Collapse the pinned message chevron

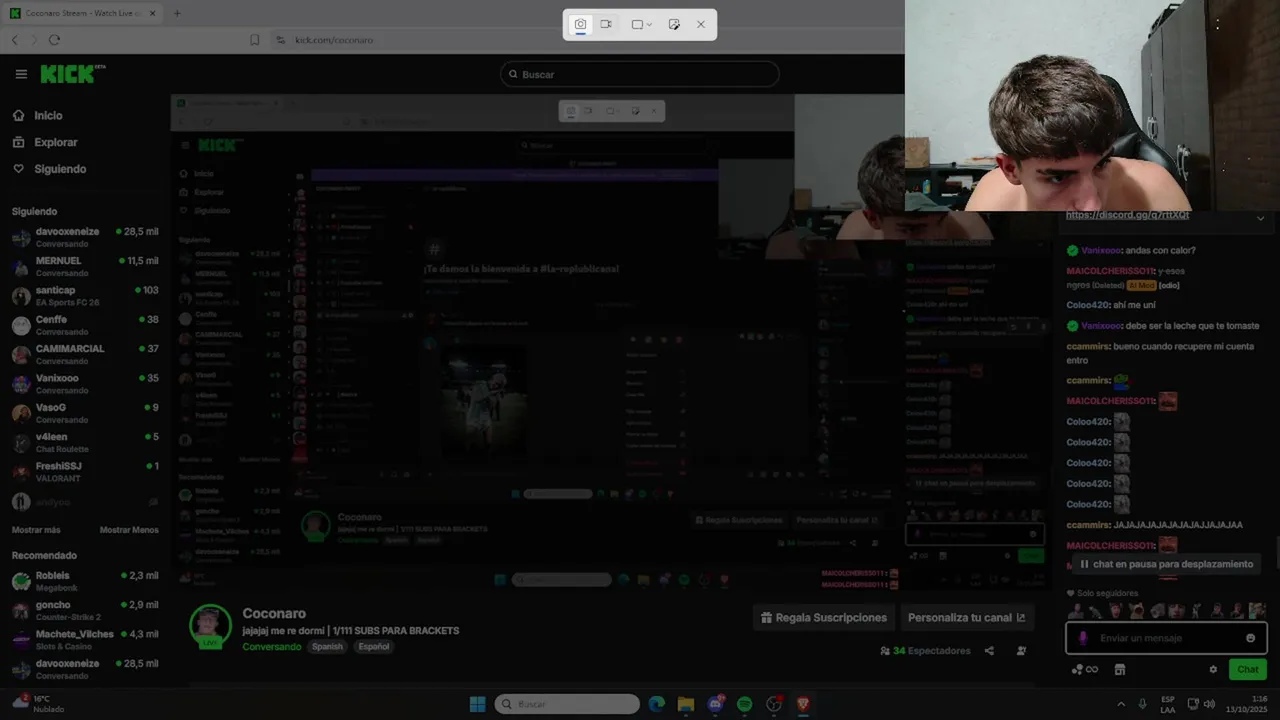pyautogui.click(x=1260, y=218)
